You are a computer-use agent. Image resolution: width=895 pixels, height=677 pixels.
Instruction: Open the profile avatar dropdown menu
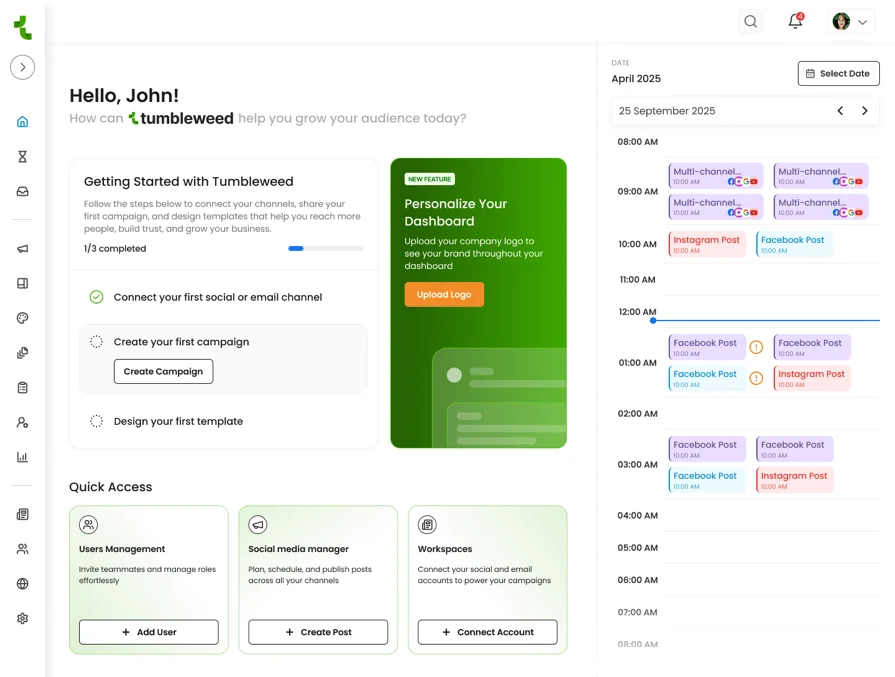tap(850, 22)
